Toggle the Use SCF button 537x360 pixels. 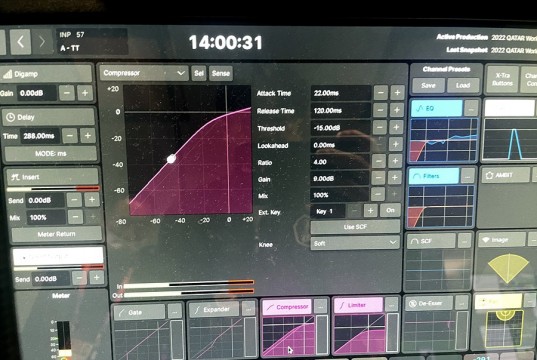coord(355,227)
